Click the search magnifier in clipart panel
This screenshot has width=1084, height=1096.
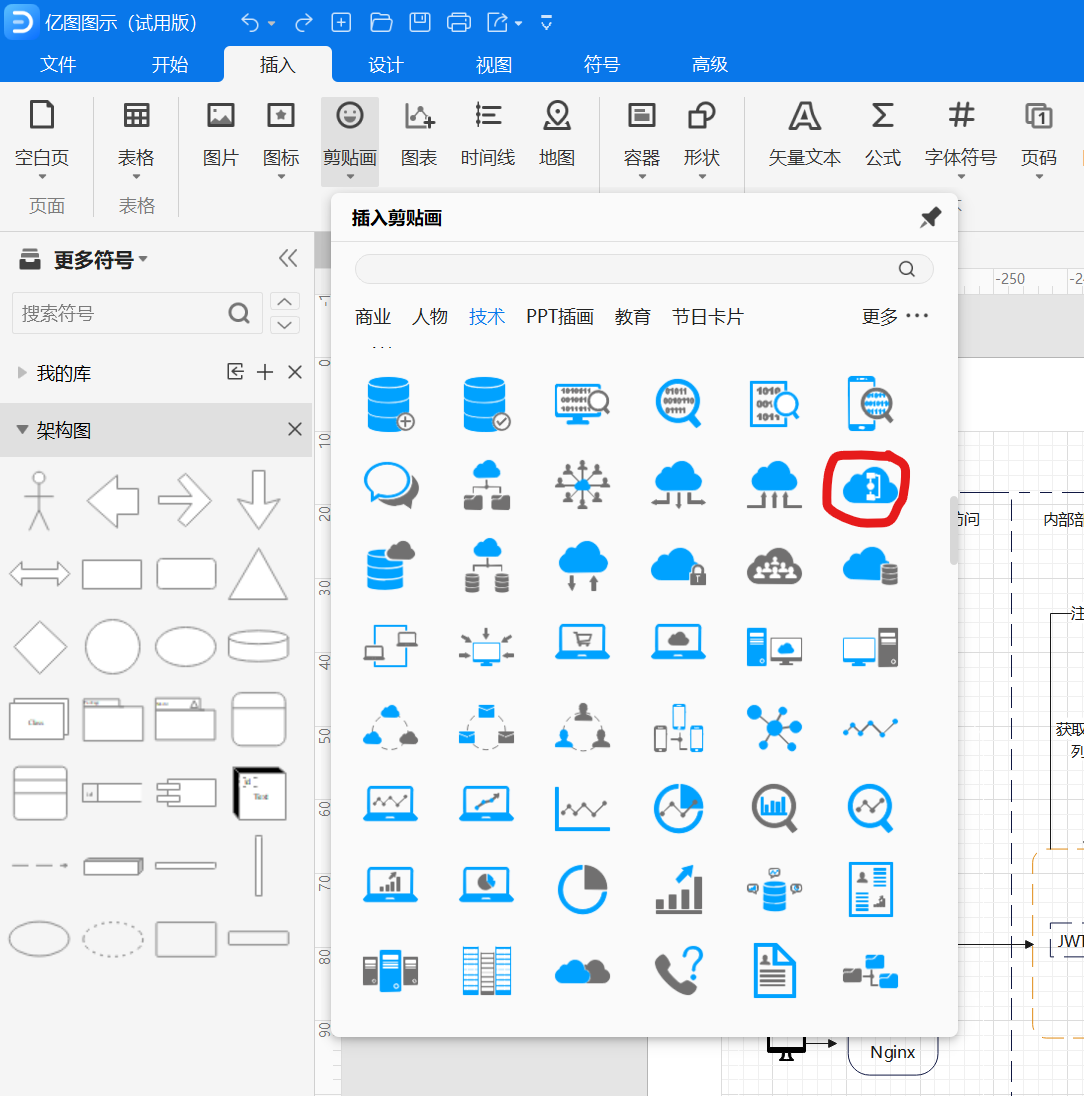tap(906, 269)
